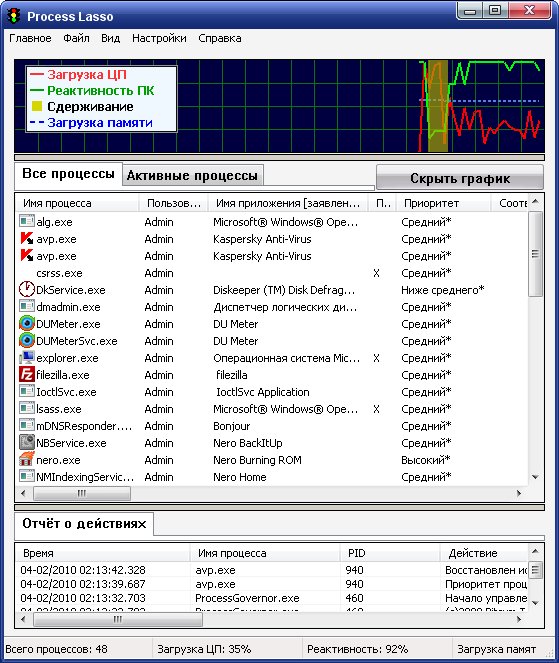This screenshot has height=663, width=559.
Task: Click the action log scrollbar up arrow
Action: pyautogui.click(x=535, y=551)
